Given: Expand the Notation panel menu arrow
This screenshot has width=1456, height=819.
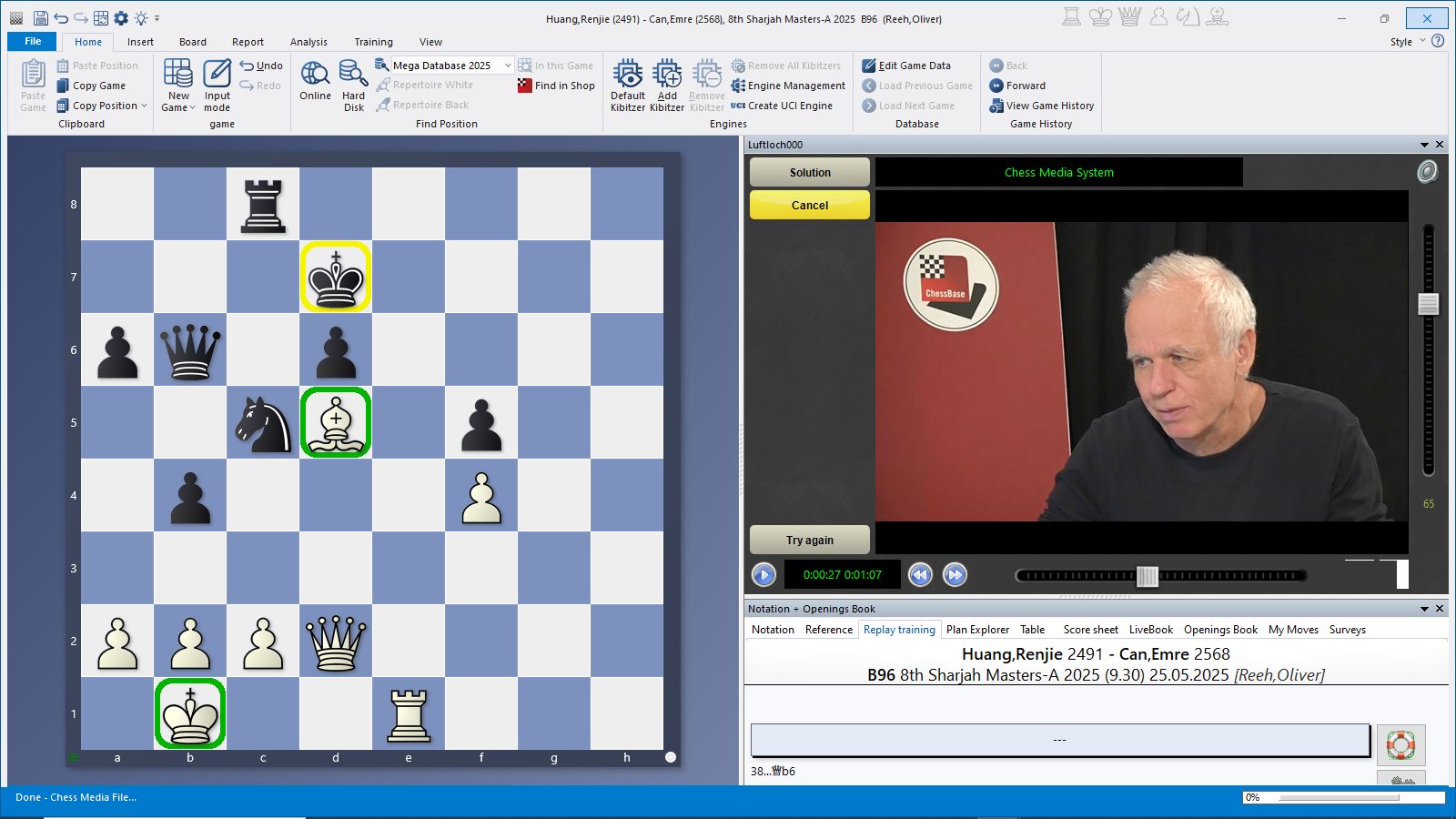Looking at the screenshot, I should click(1424, 609).
